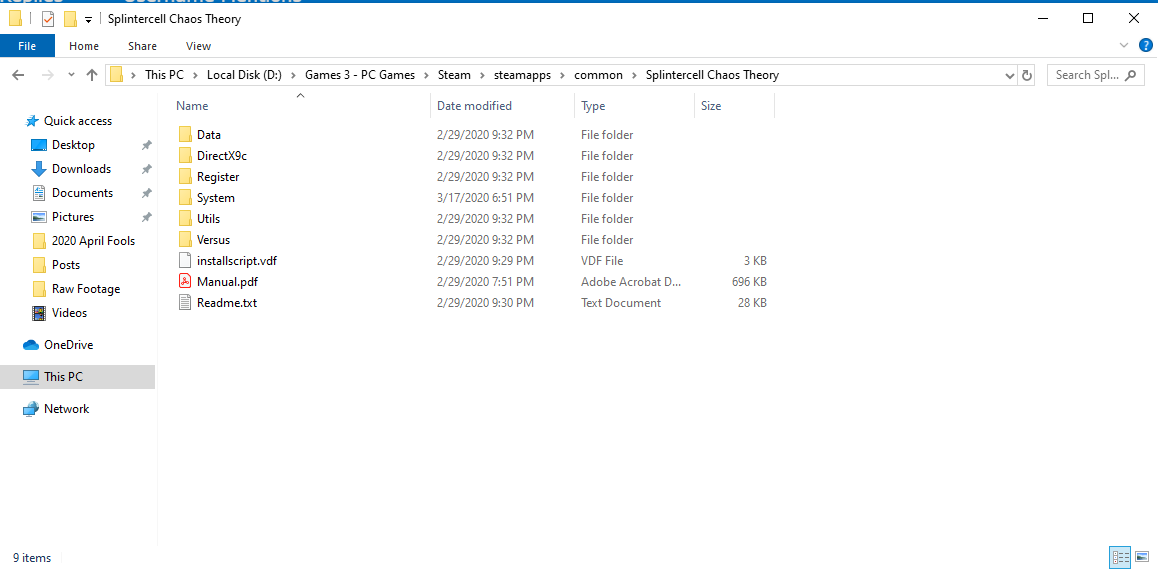Open Documents in the navigation pane
This screenshot has height=569, width=1158.
click(x=82, y=193)
